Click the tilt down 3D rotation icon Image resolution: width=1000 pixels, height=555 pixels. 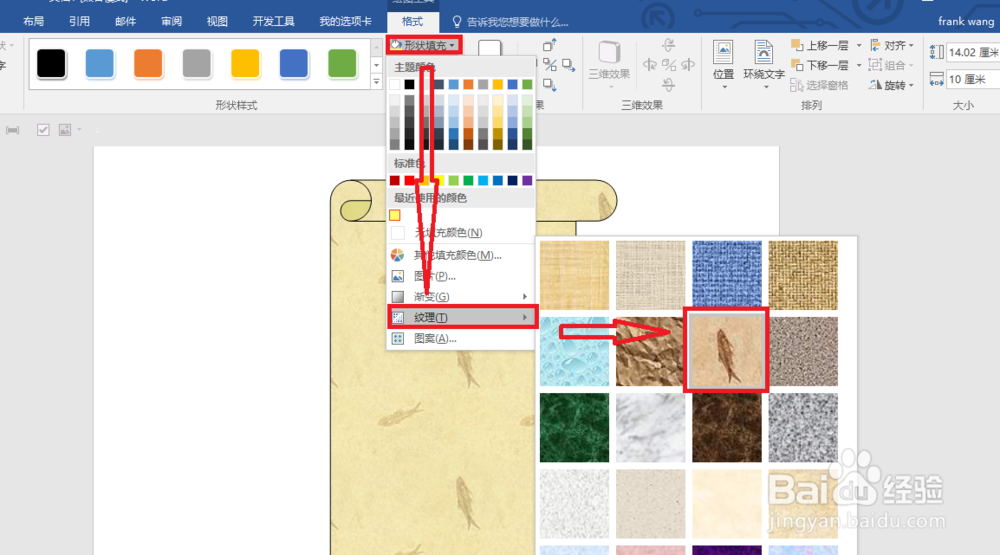pos(668,84)
